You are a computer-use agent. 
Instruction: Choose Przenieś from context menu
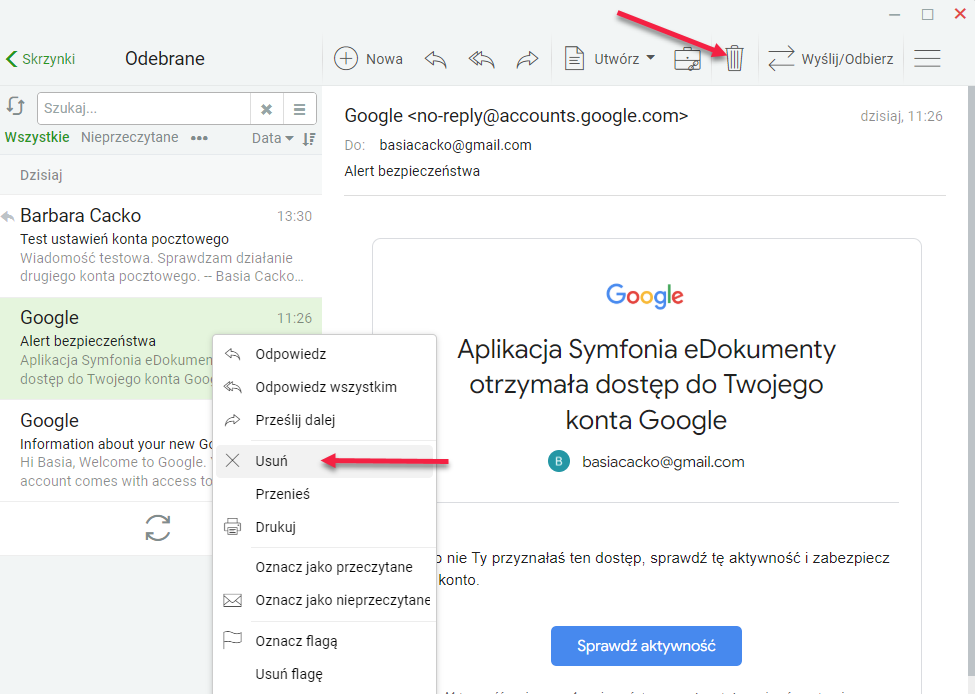click(324, 494)
